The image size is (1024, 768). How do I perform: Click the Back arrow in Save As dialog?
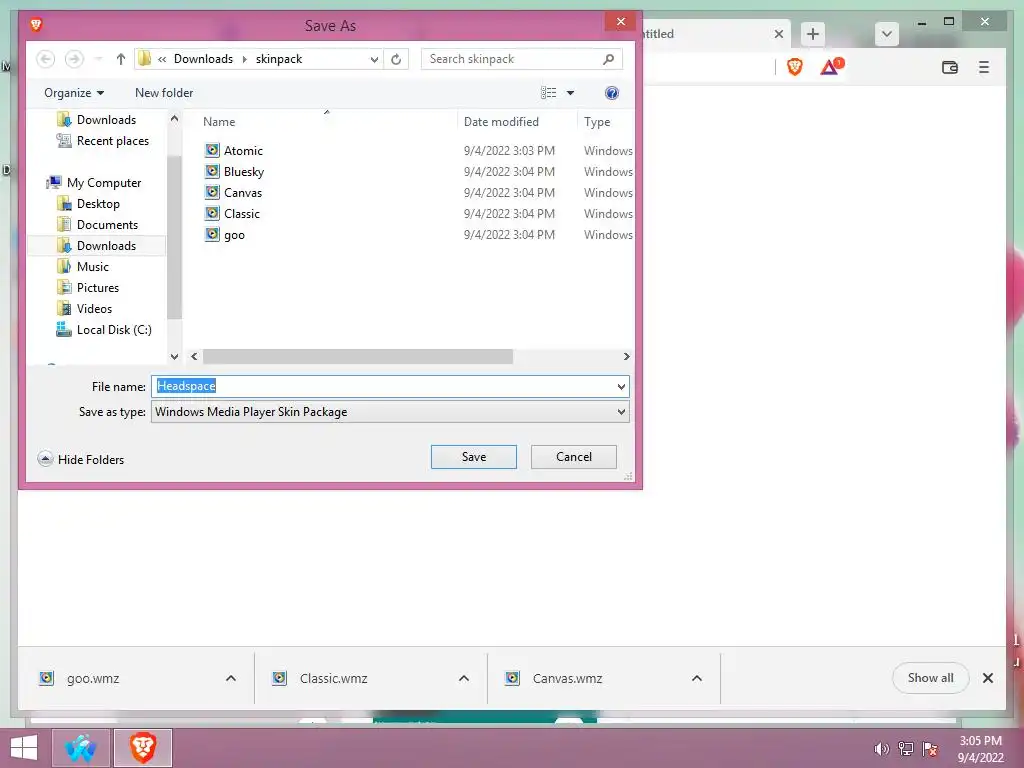[45, 59]
